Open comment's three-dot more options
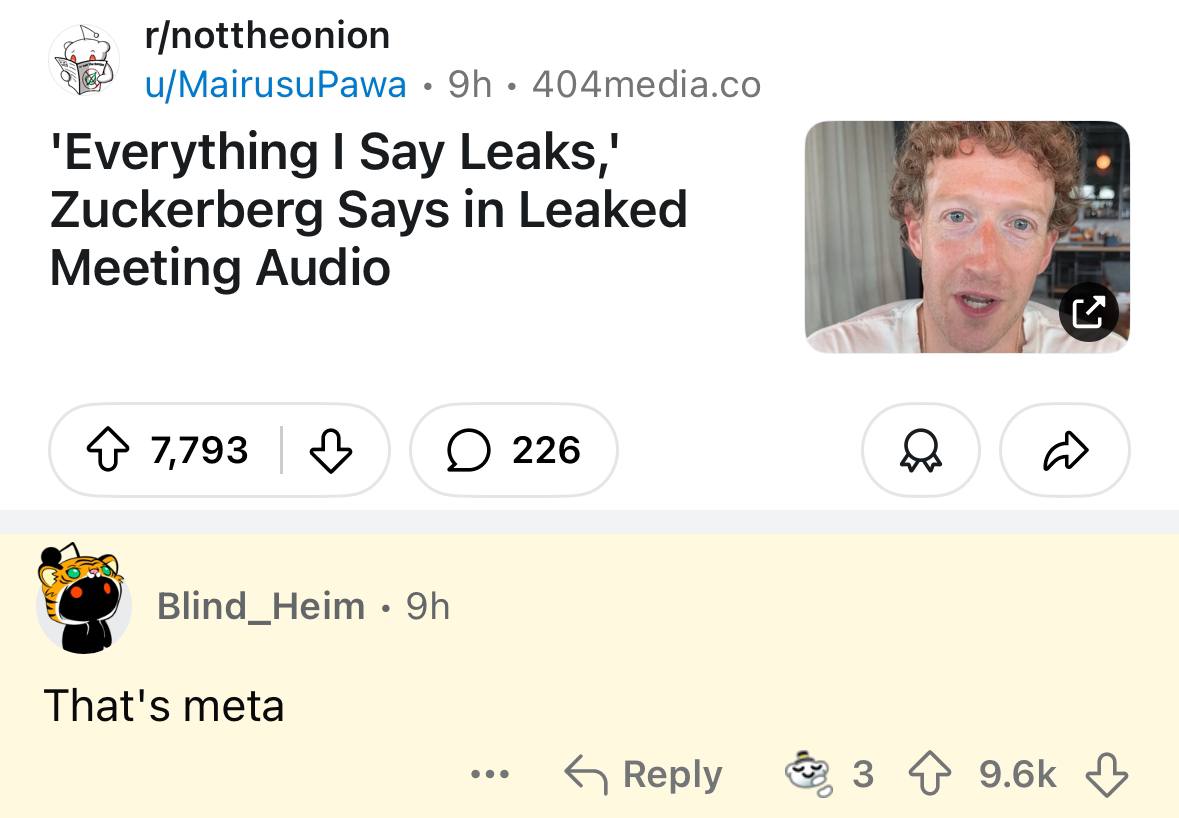Screen dimensions: 1179x818 click(490, 775)
